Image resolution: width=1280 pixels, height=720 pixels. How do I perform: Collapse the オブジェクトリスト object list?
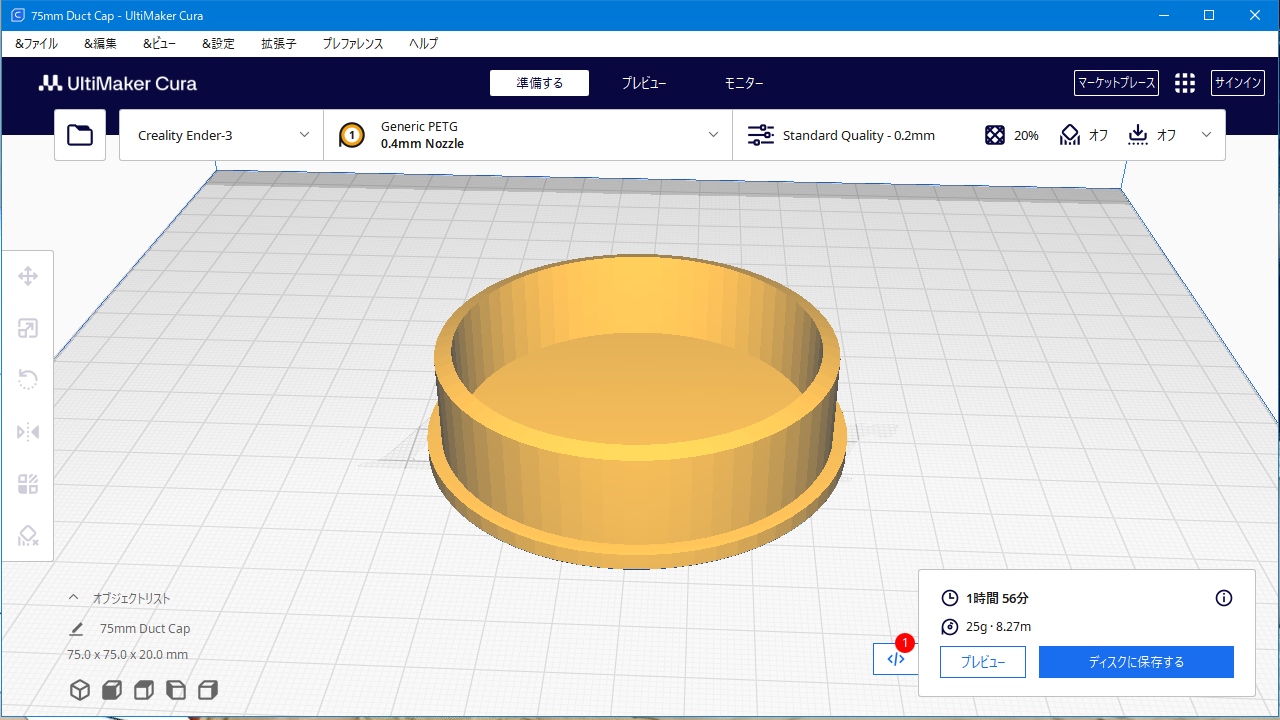(73, 597)
